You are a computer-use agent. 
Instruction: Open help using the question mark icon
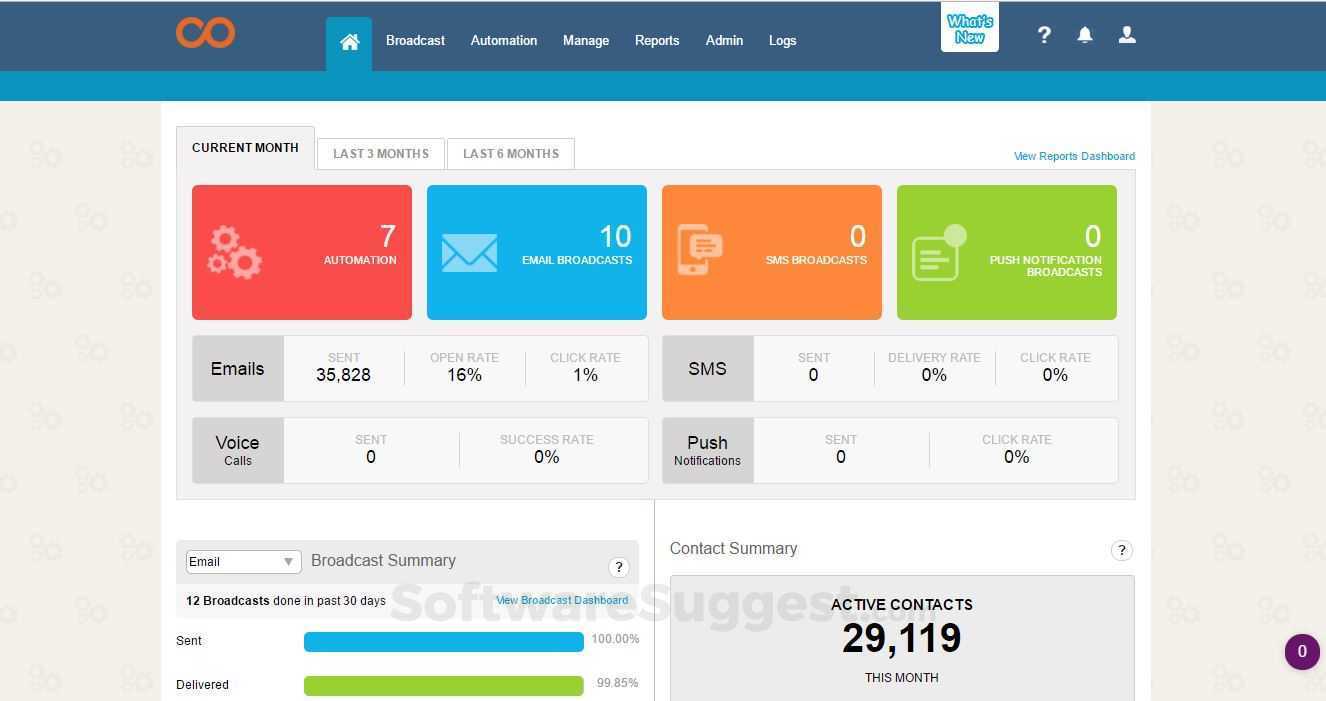click(1044, 34)
